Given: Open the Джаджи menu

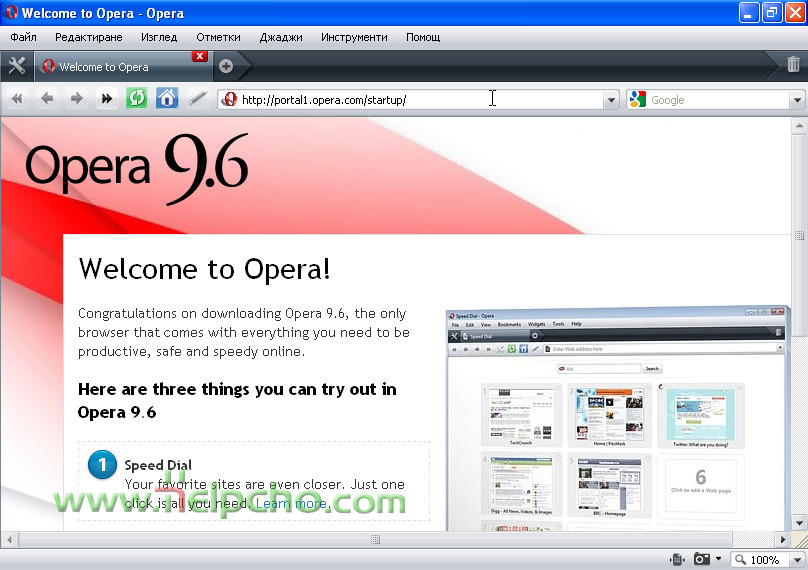Looking at the screenshot, I should [281, 37].
